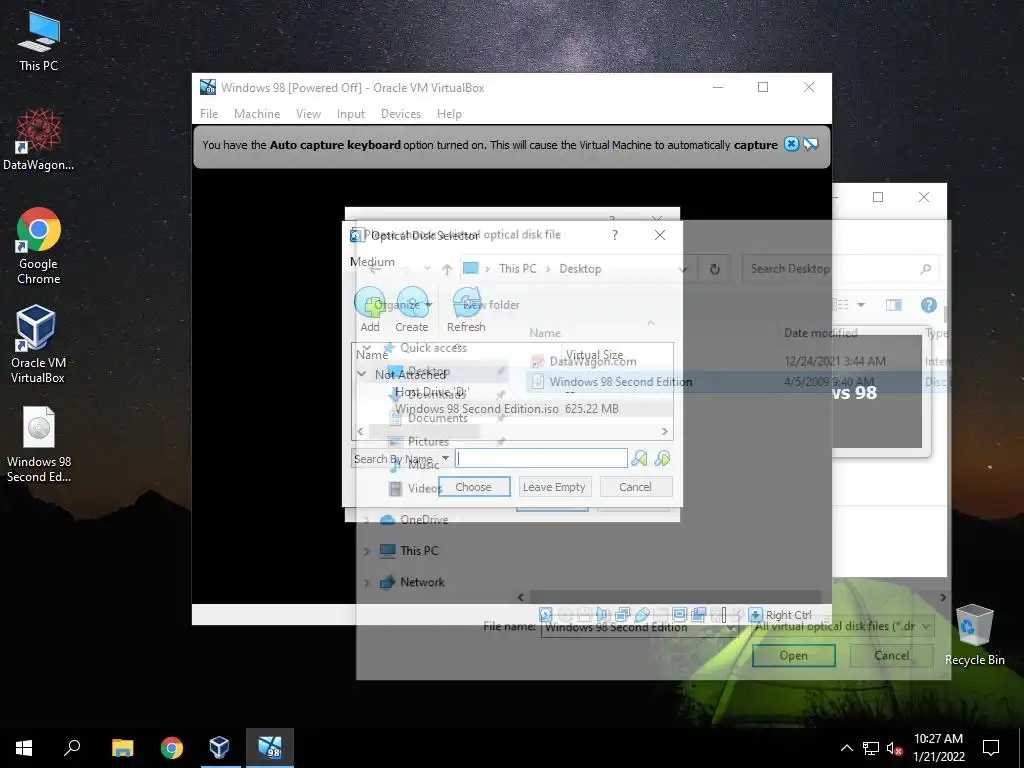1024x768 pixels.
Task: Click the Right Ctrl host key label
Action: pyautogui.click(x=789, y=615)
